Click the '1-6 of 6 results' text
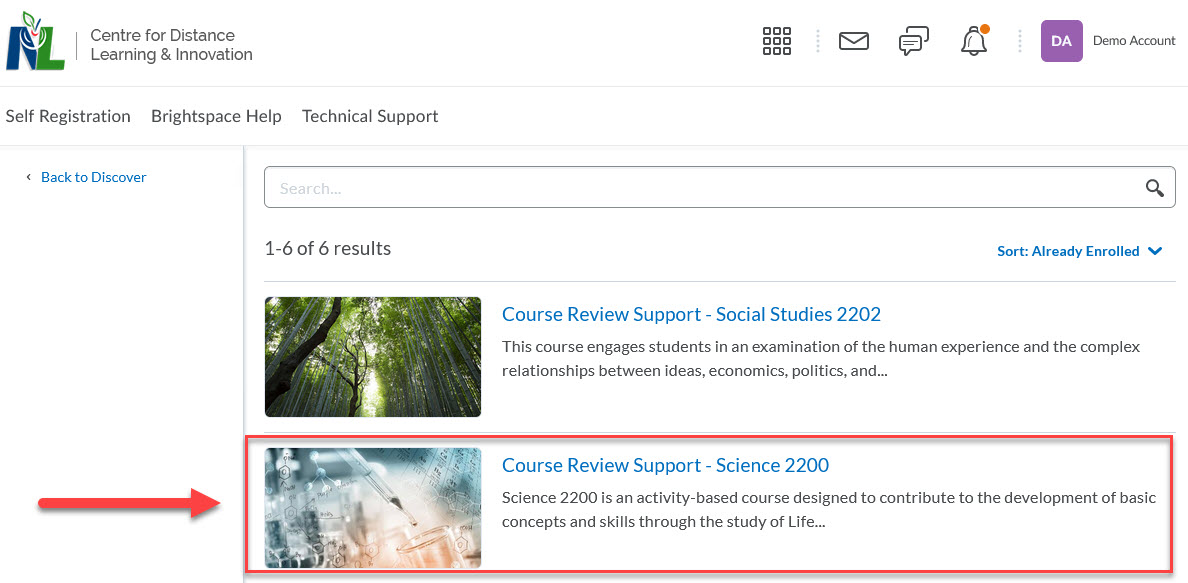The width and height of the screenshot is (1188, 583). click(327, 248)
